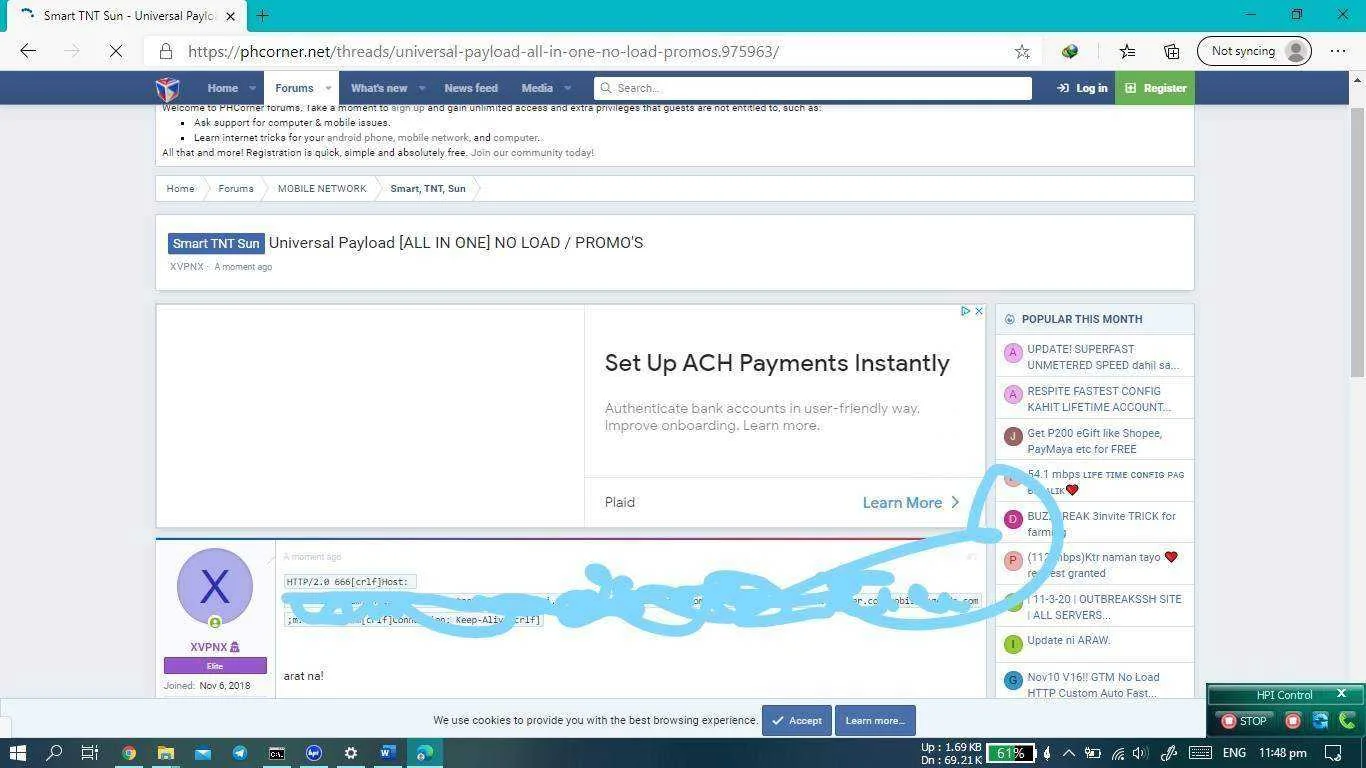
Task: Expand the What's new dropdown arrow
Action: [421, 88]
